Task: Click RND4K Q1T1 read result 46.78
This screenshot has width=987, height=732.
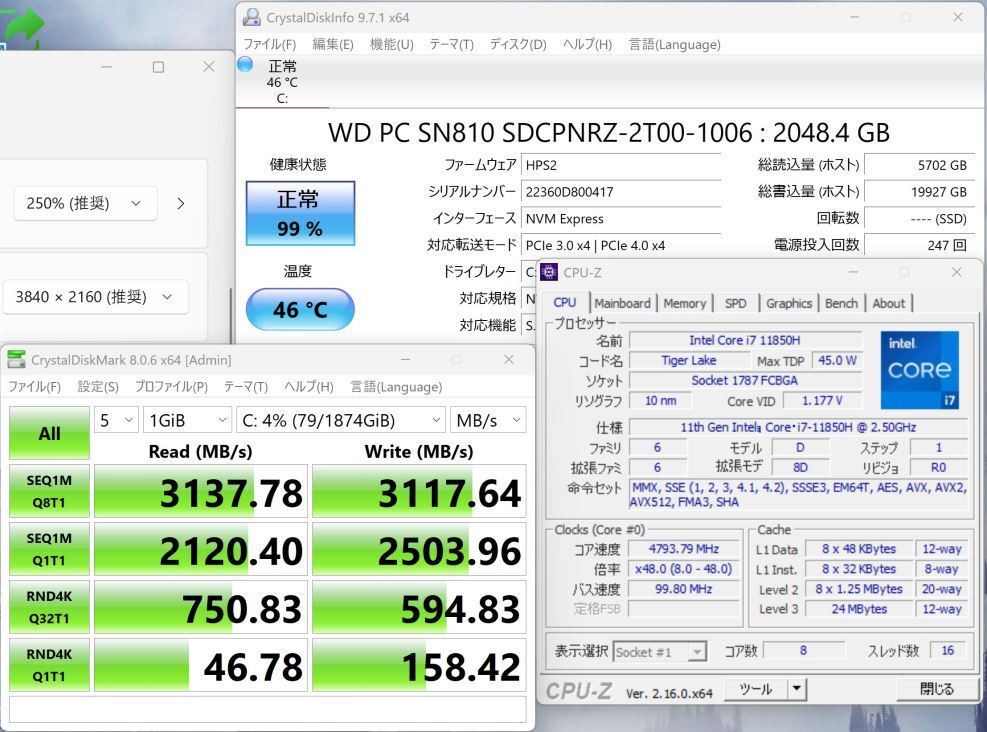Action: click(x=201, y=665)
